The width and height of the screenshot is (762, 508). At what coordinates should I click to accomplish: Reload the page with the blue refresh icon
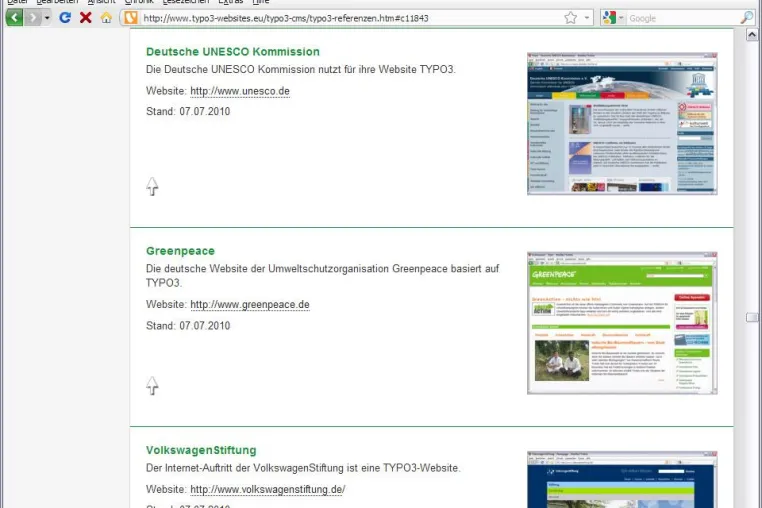point(65,18)
